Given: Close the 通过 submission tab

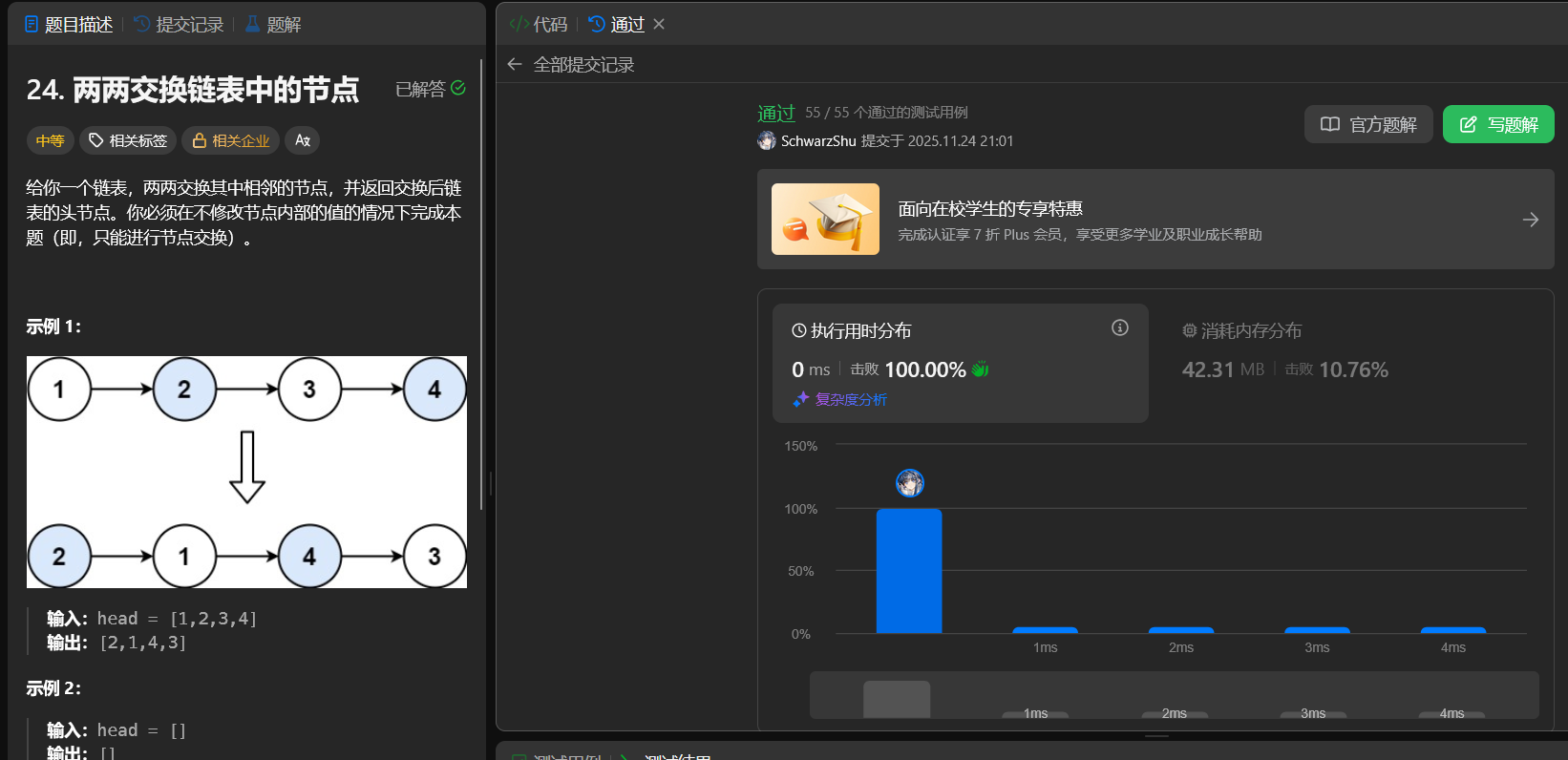Looking at the screenshot, I should coord(659,24).
